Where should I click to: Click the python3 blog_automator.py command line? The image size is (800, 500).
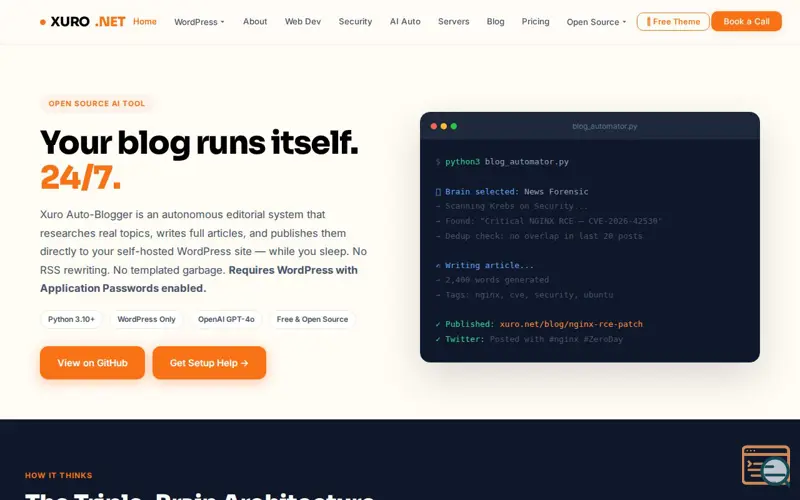pyautogui.click(x=502, y=162)
